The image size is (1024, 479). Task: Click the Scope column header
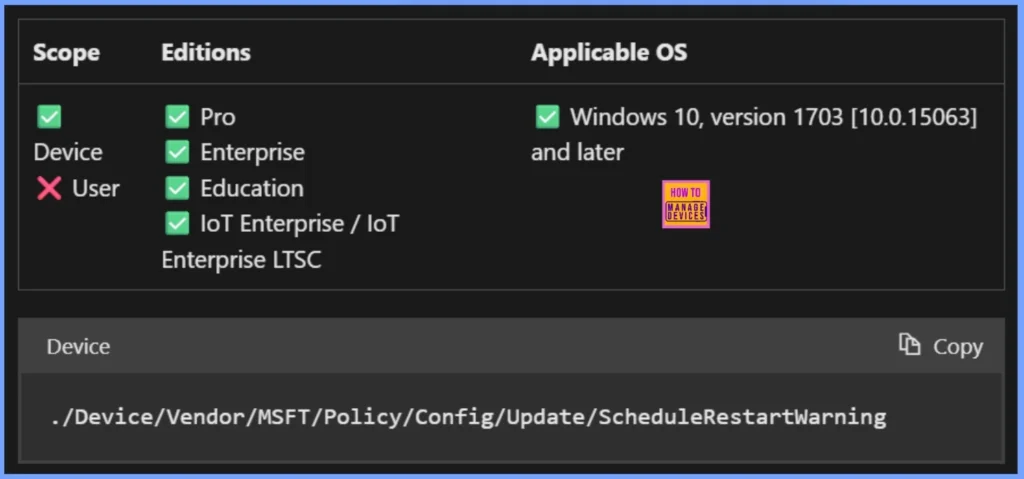[68, 52]
